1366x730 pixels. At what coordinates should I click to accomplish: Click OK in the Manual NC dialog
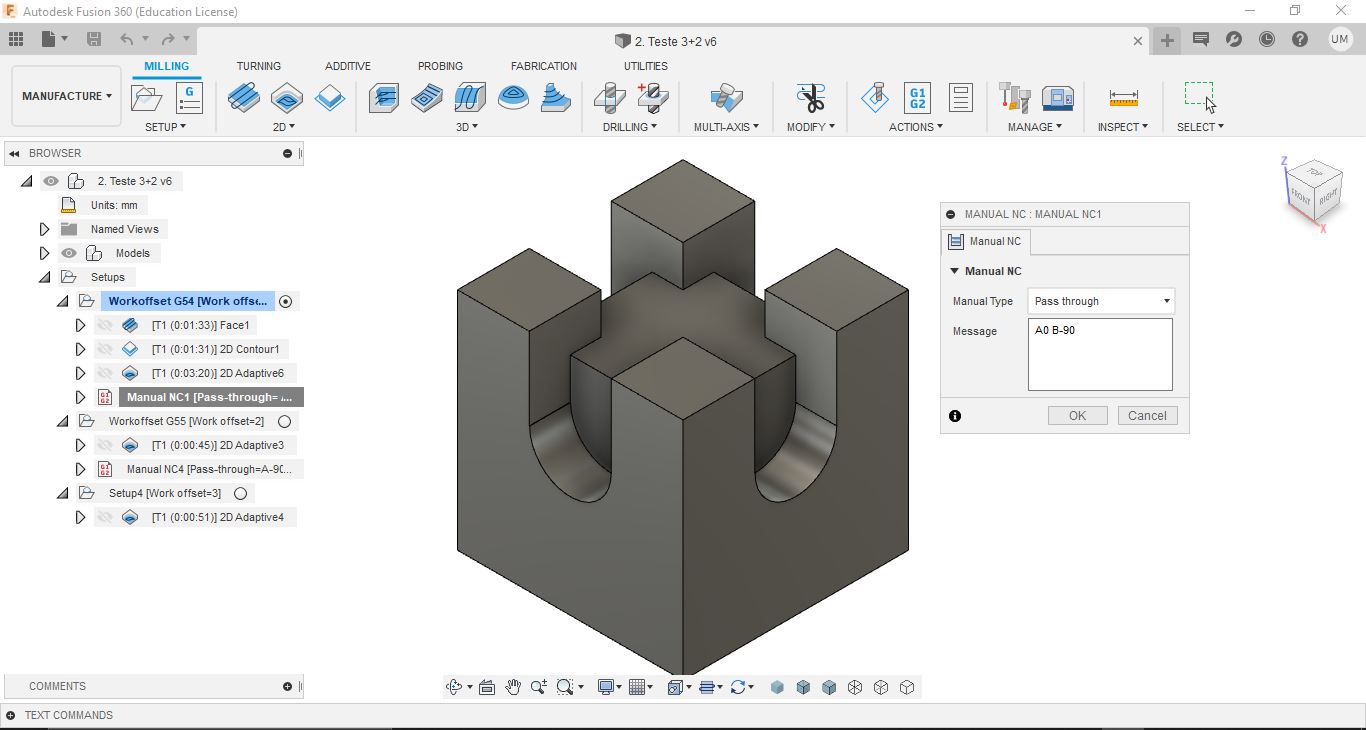tap(1077, 415)
